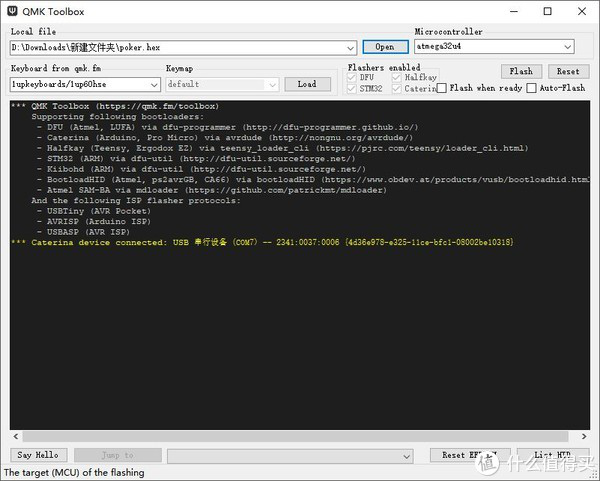Close the QMK Toolbox window
The image size is (600, 481).
pos(582,11)
